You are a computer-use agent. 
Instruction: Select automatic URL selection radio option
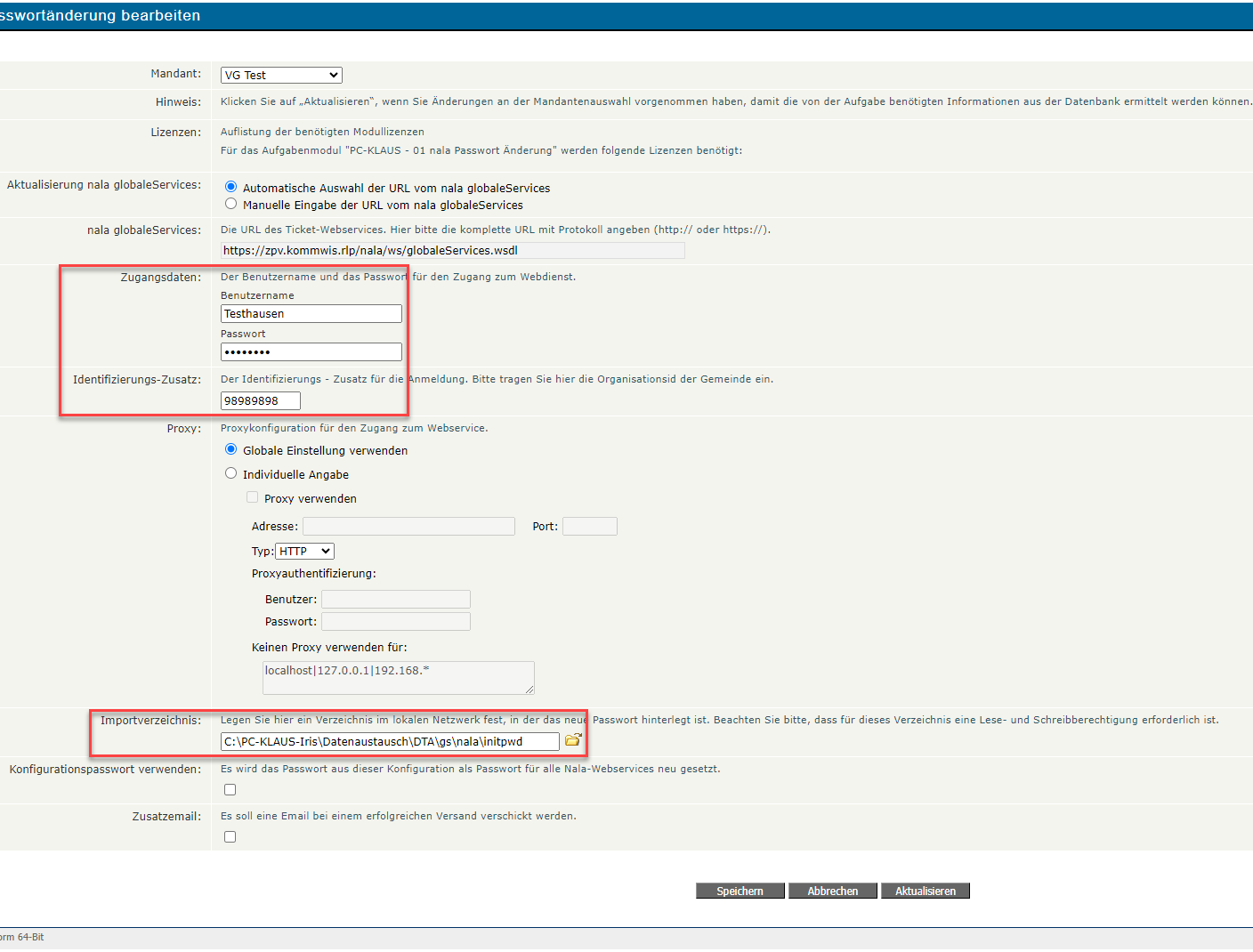coord(231,187)
